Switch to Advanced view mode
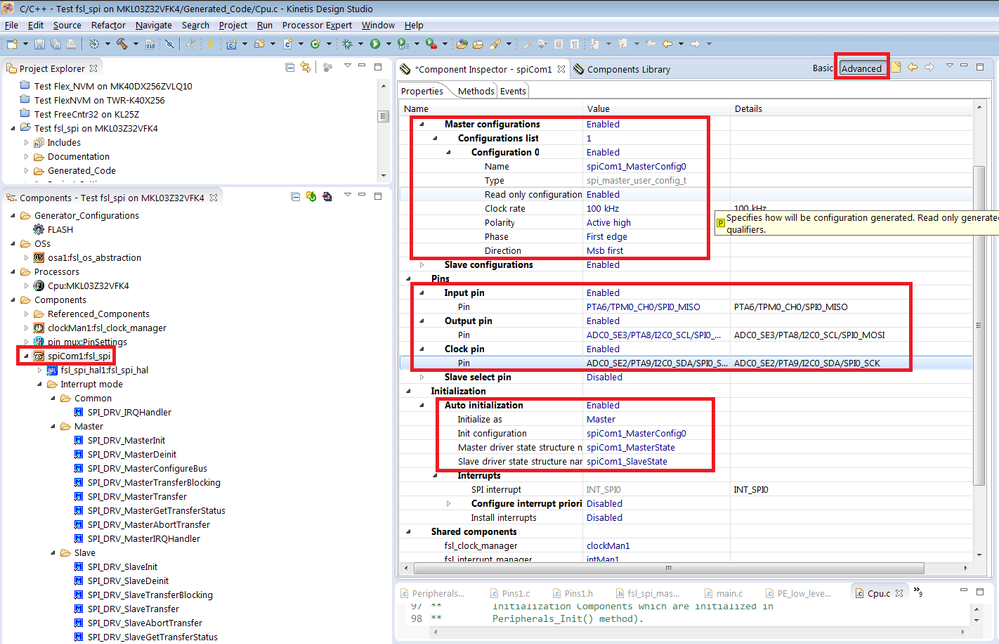999x644 pixels. [861, 68]
